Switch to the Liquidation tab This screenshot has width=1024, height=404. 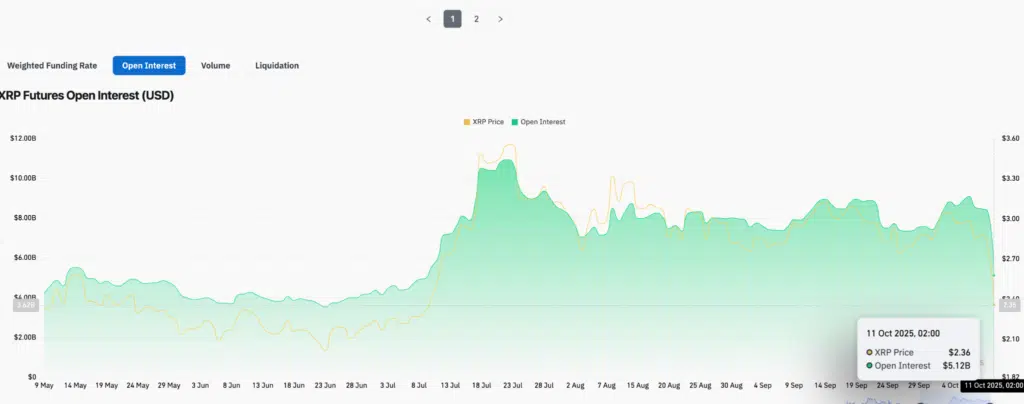click(x=277, y=66)
